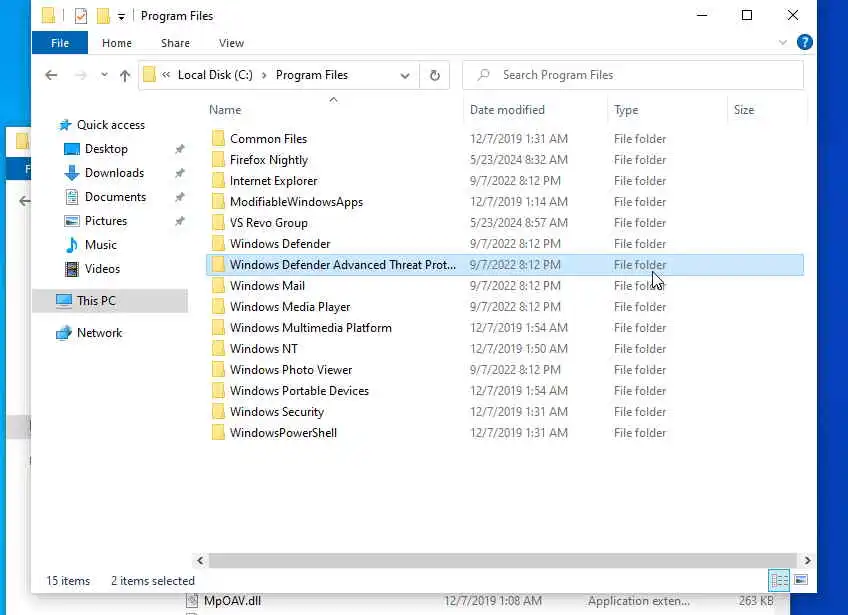
Task: Click the horizontal scrollbar right arrow
Action: pyautogui.click(x=807, y=560)
